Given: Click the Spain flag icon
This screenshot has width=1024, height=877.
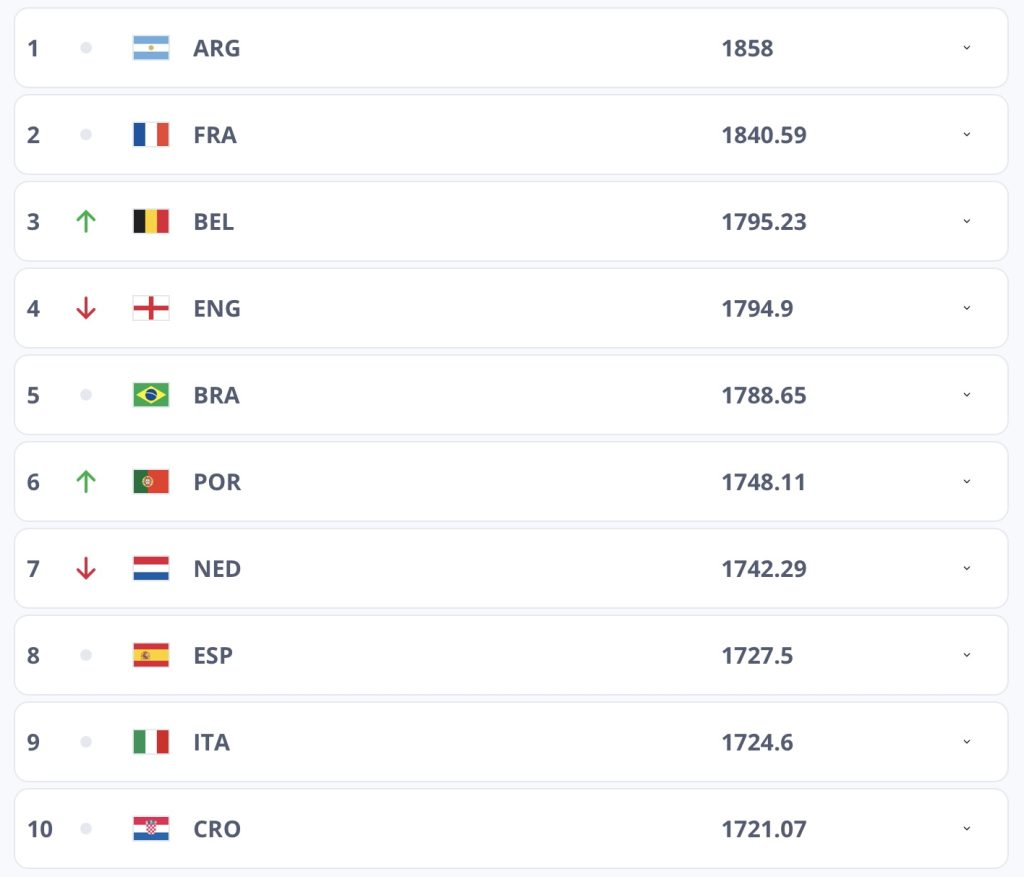Looking at the screenshot, I should pyautogui.click(x=151, y=655).
